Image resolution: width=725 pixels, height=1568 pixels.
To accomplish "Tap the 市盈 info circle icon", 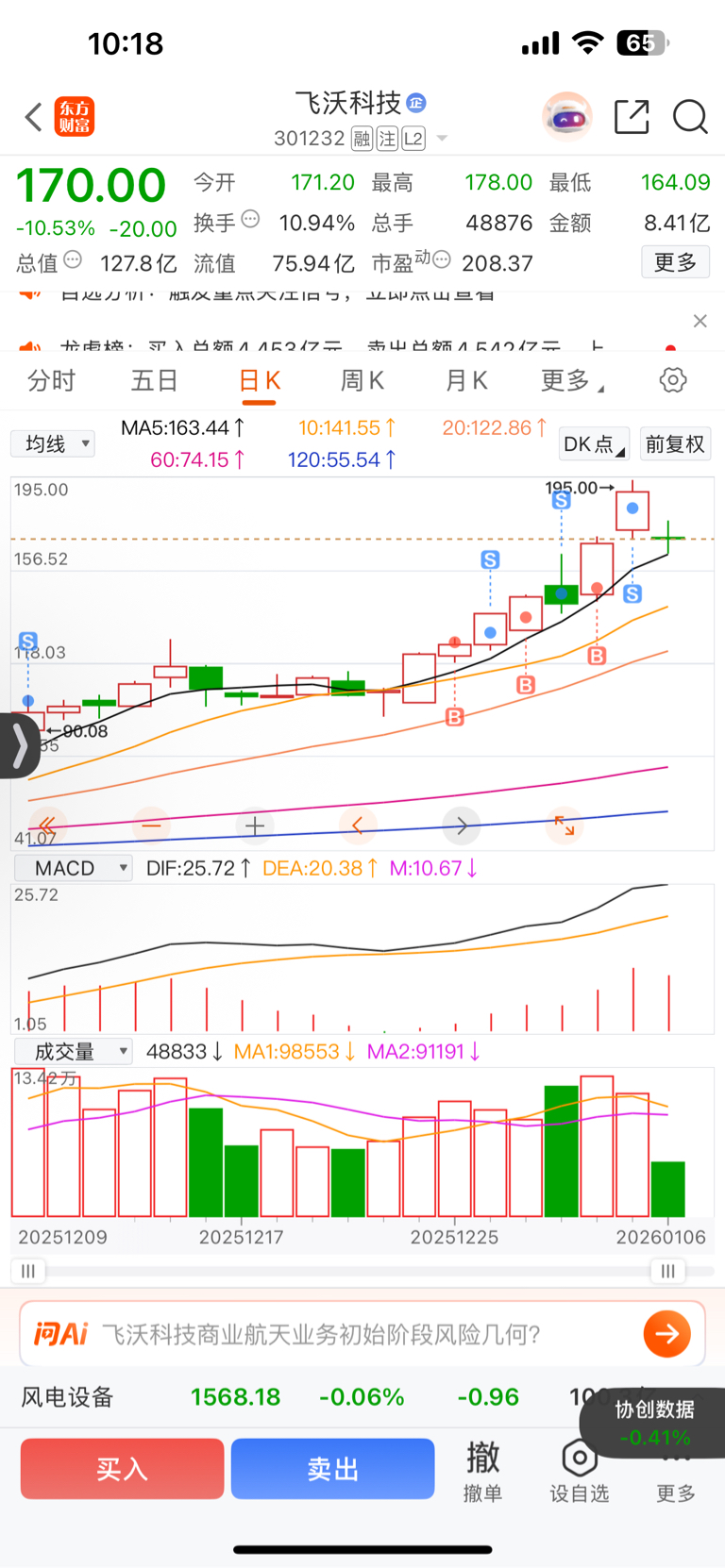I will pos(441,260).
